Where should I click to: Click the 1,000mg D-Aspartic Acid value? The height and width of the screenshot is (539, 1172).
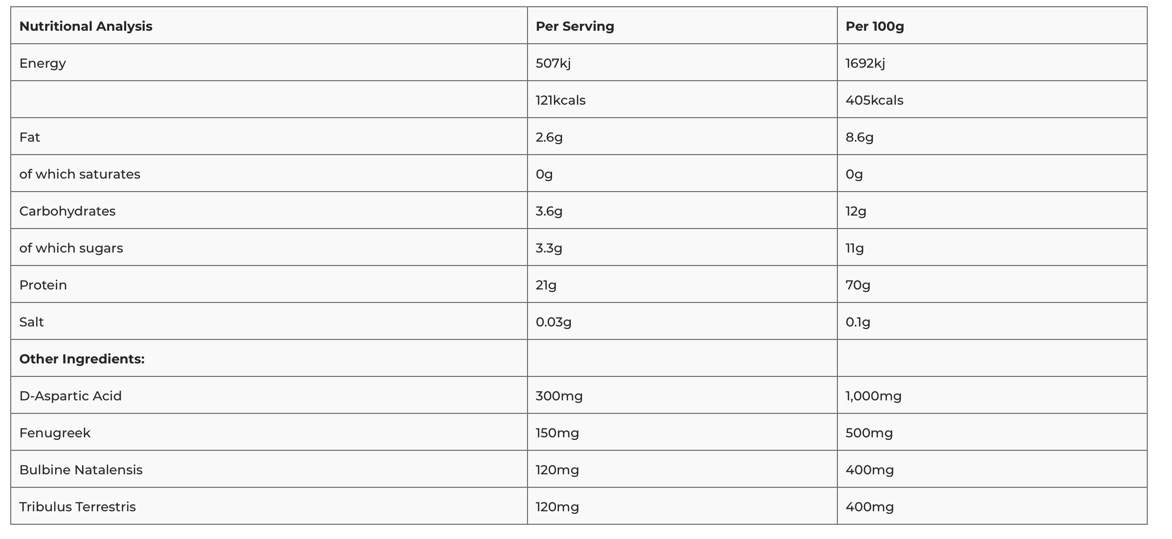874,395
